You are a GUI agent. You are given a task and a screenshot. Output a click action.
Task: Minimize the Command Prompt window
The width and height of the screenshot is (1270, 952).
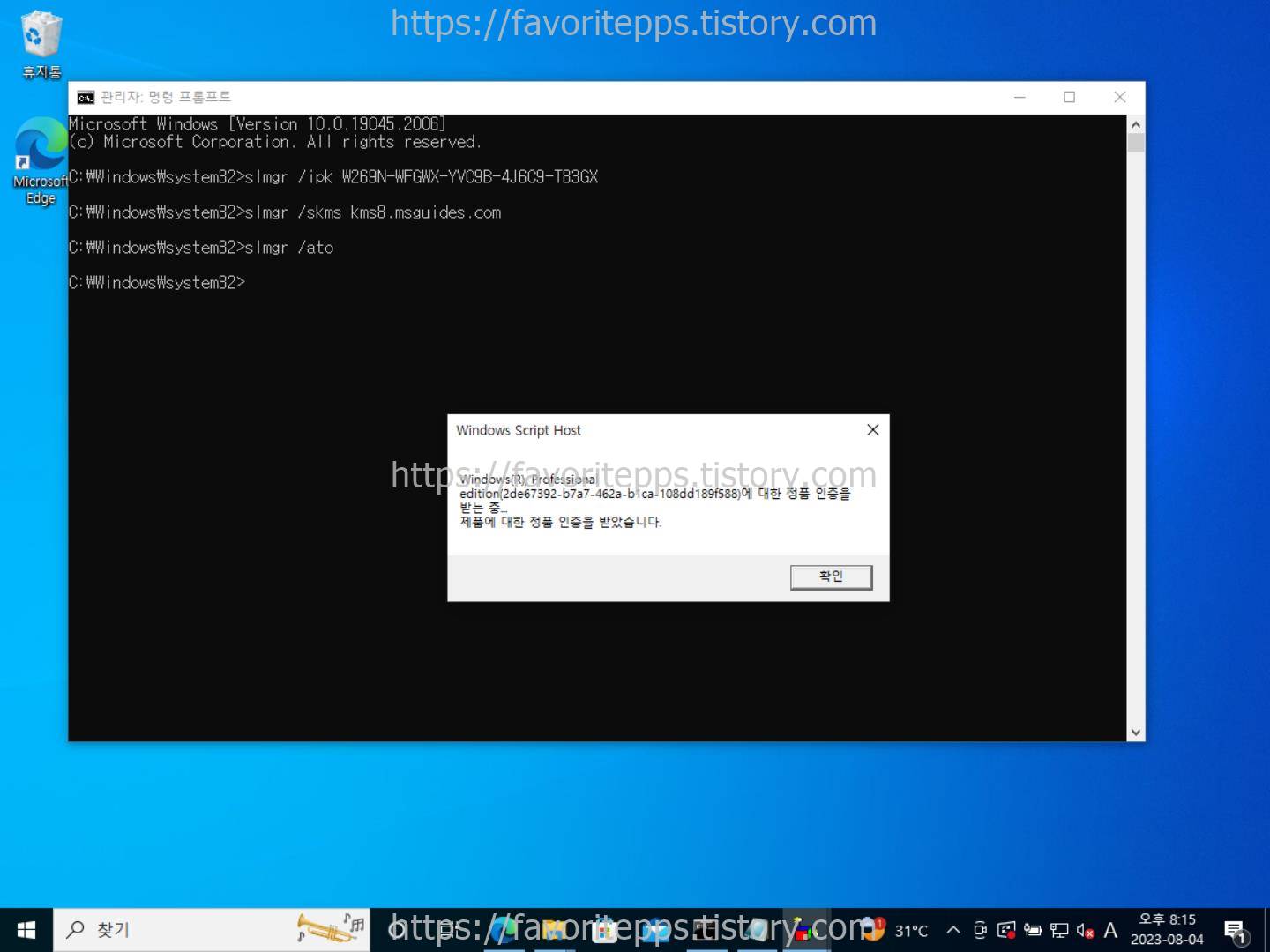[x=1020, y=97]
